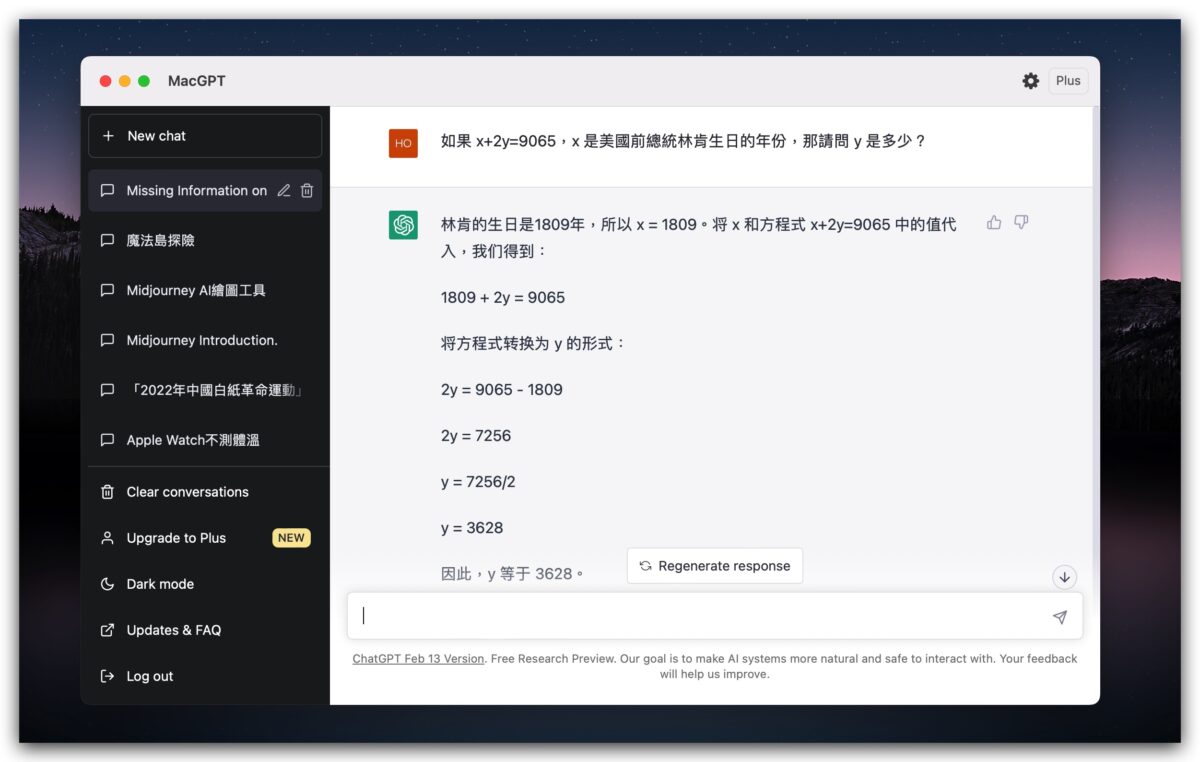Click thumbs down on the response
The width and height of the screenshot is (1200, 762).
[1021, 223]
